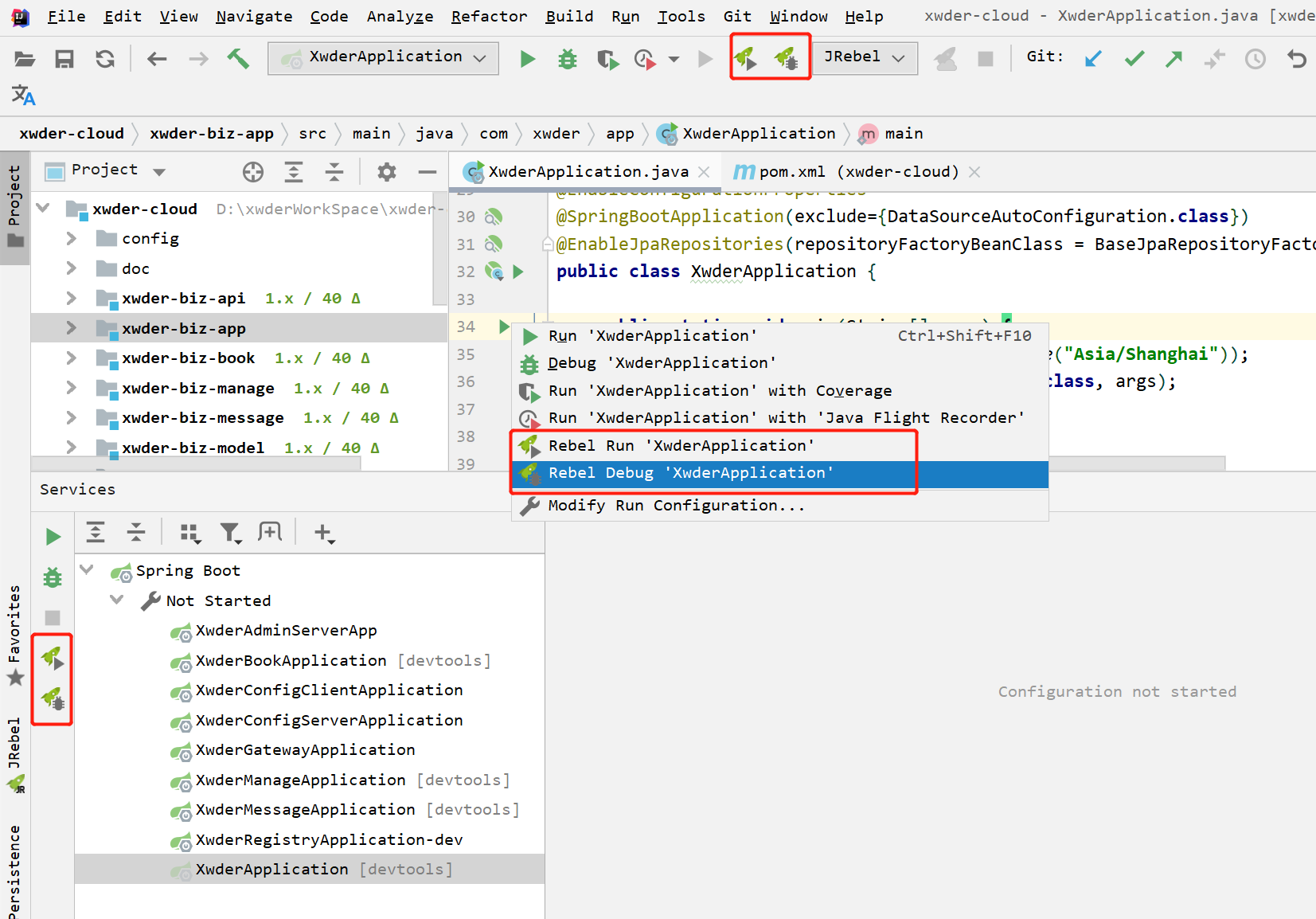Collapse all icon in Project panel header

click(x=334, y=171)
